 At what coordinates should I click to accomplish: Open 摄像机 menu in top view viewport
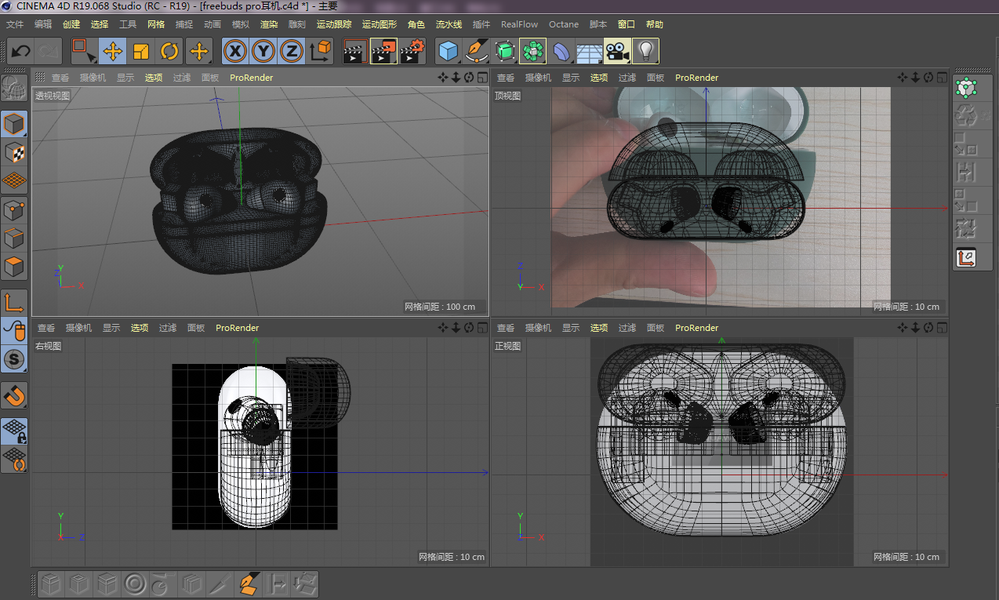538,78
